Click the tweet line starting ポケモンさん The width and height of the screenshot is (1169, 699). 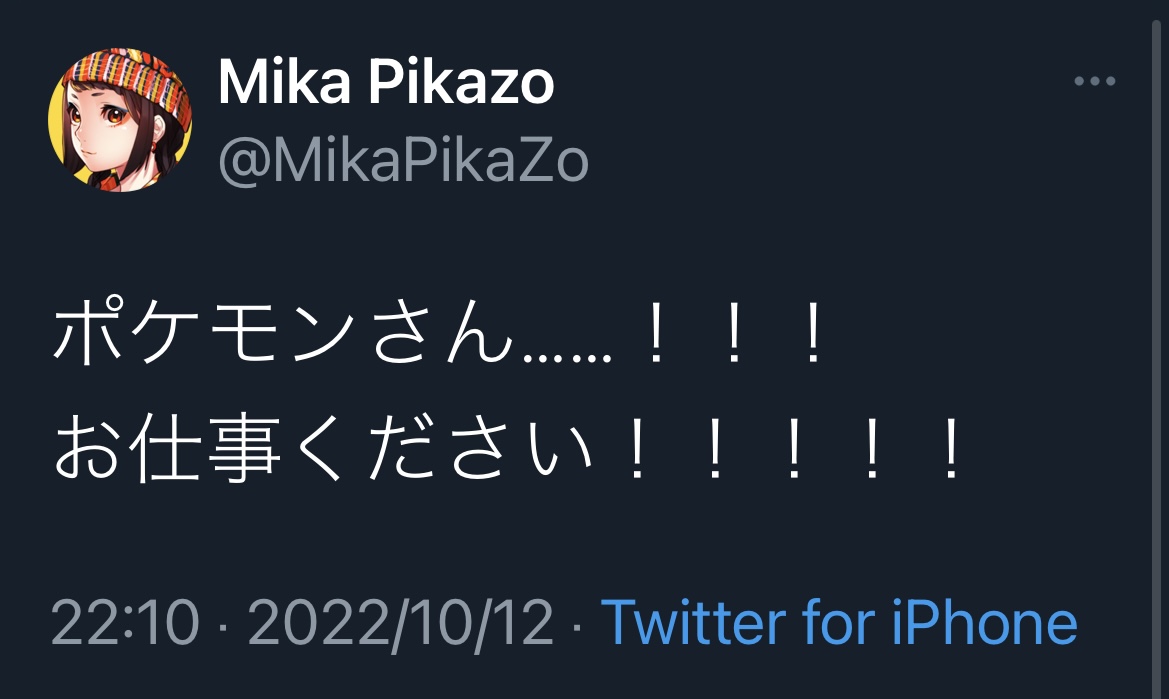(x=438, y=338)
